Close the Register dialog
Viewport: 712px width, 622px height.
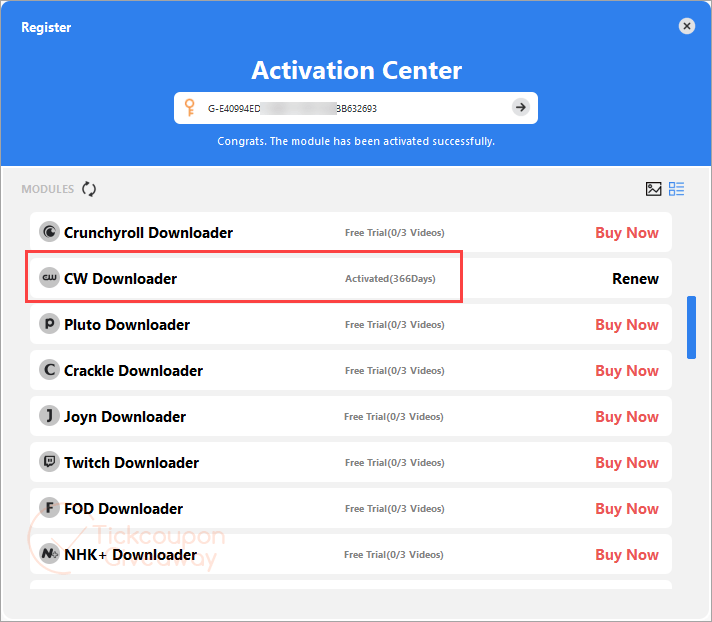687,26
